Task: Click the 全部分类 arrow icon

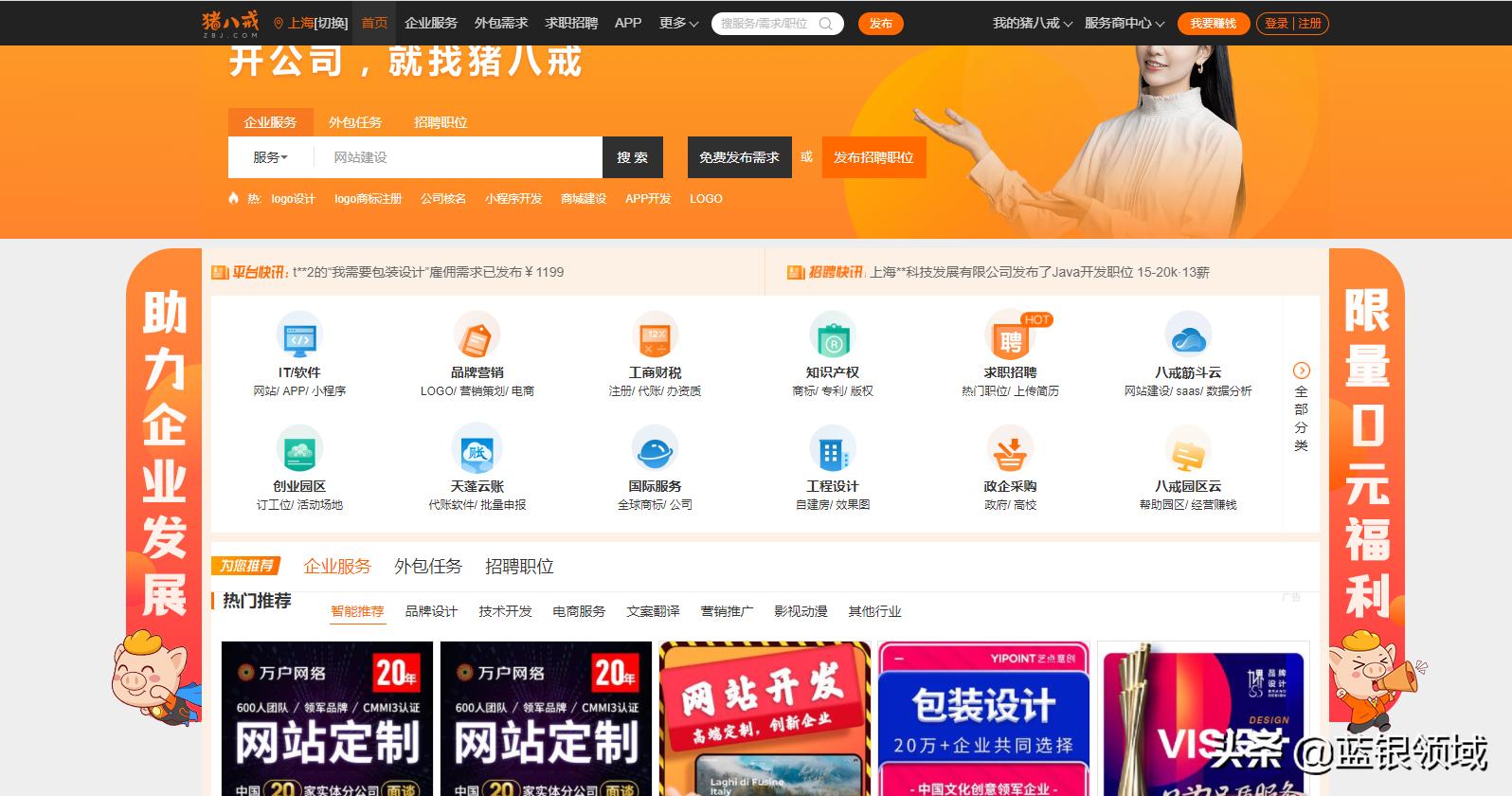Action: click(1302, 371)
